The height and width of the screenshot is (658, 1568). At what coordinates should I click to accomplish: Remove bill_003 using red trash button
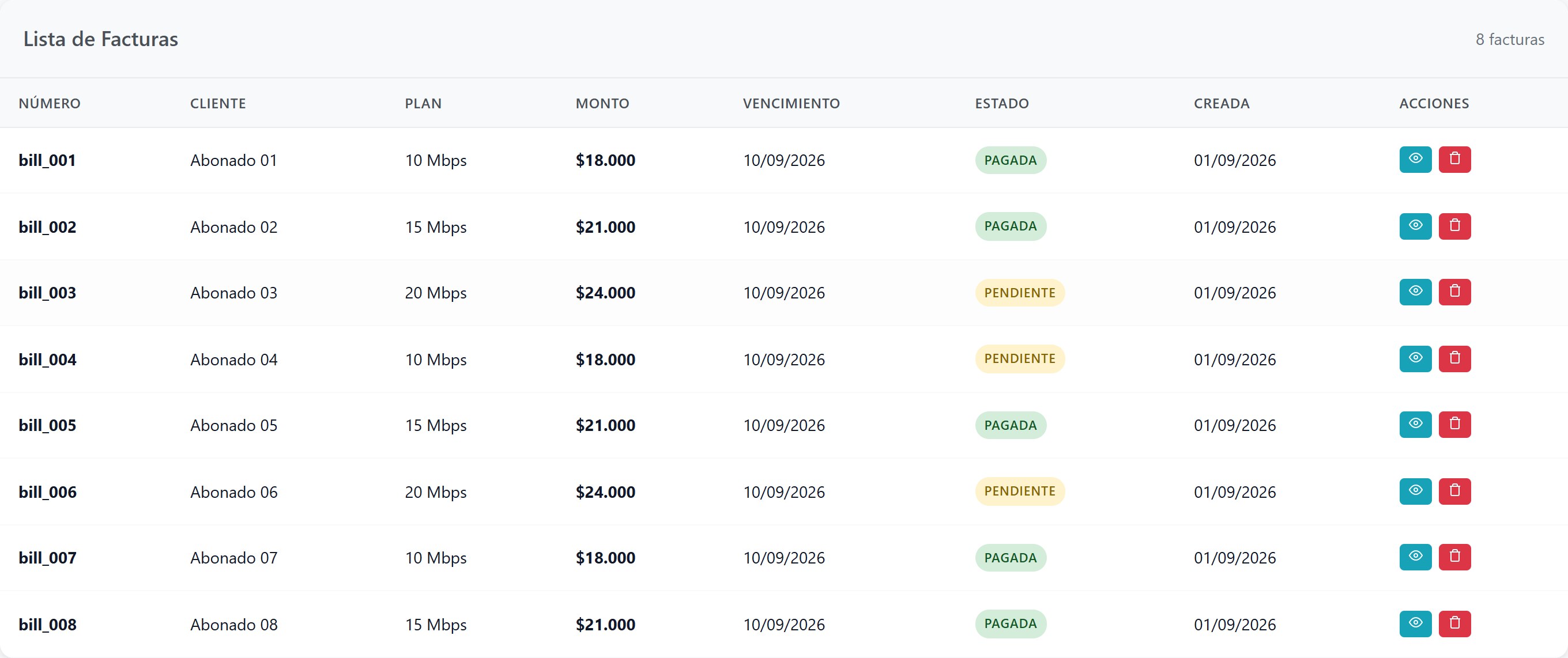tap(1455, 292)
